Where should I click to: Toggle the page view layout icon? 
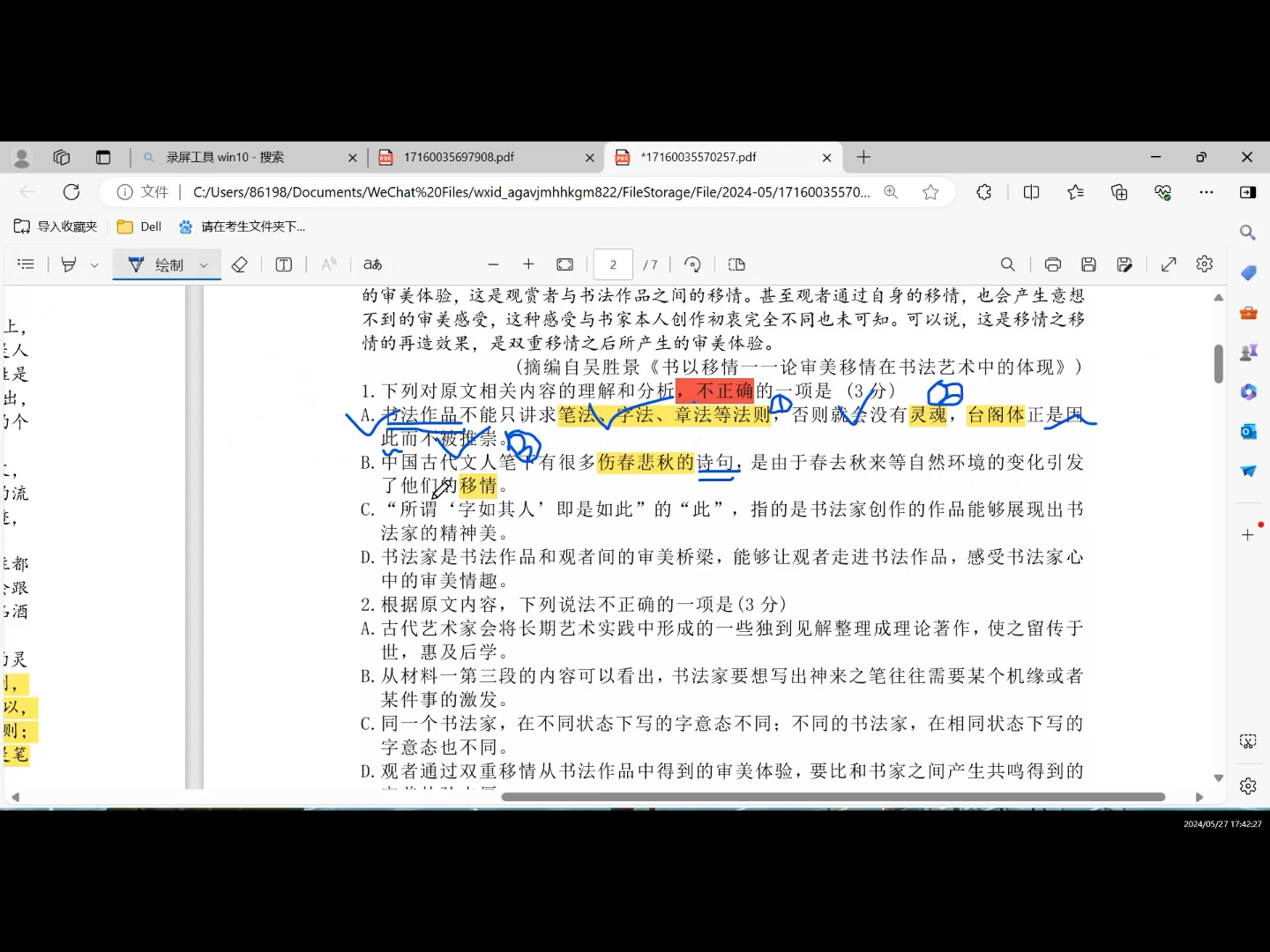pos(736,264)
